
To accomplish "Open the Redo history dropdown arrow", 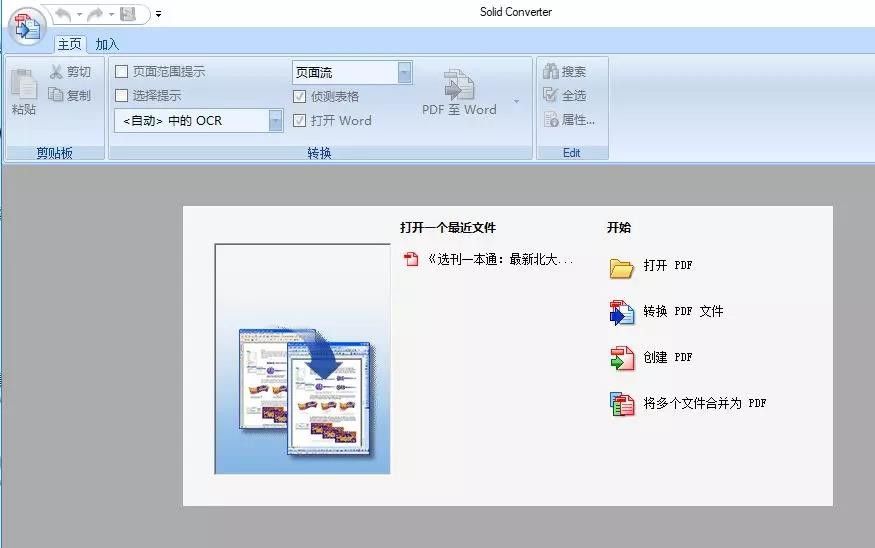I will click(112, 15).
